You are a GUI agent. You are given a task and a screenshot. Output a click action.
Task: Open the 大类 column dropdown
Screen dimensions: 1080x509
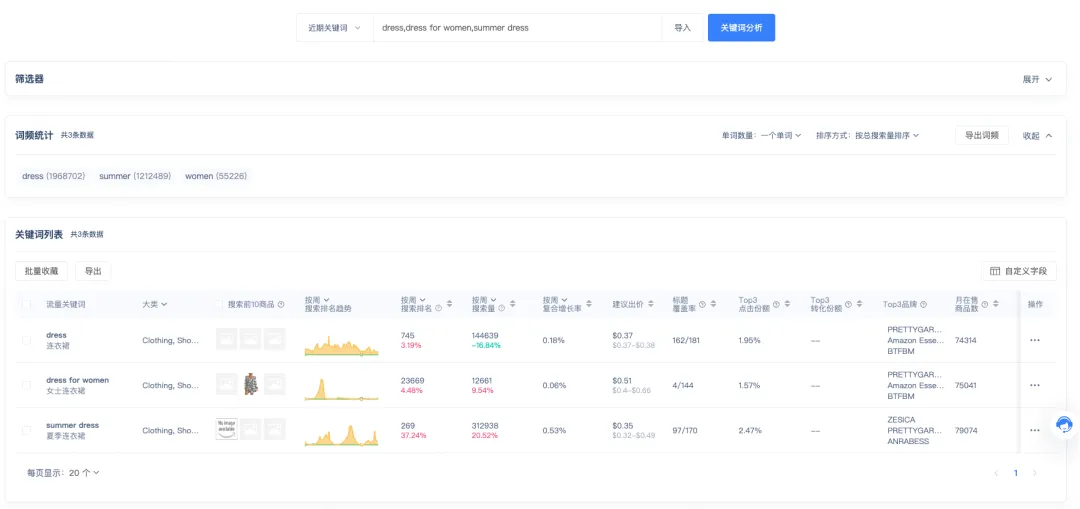click(155, 304)
